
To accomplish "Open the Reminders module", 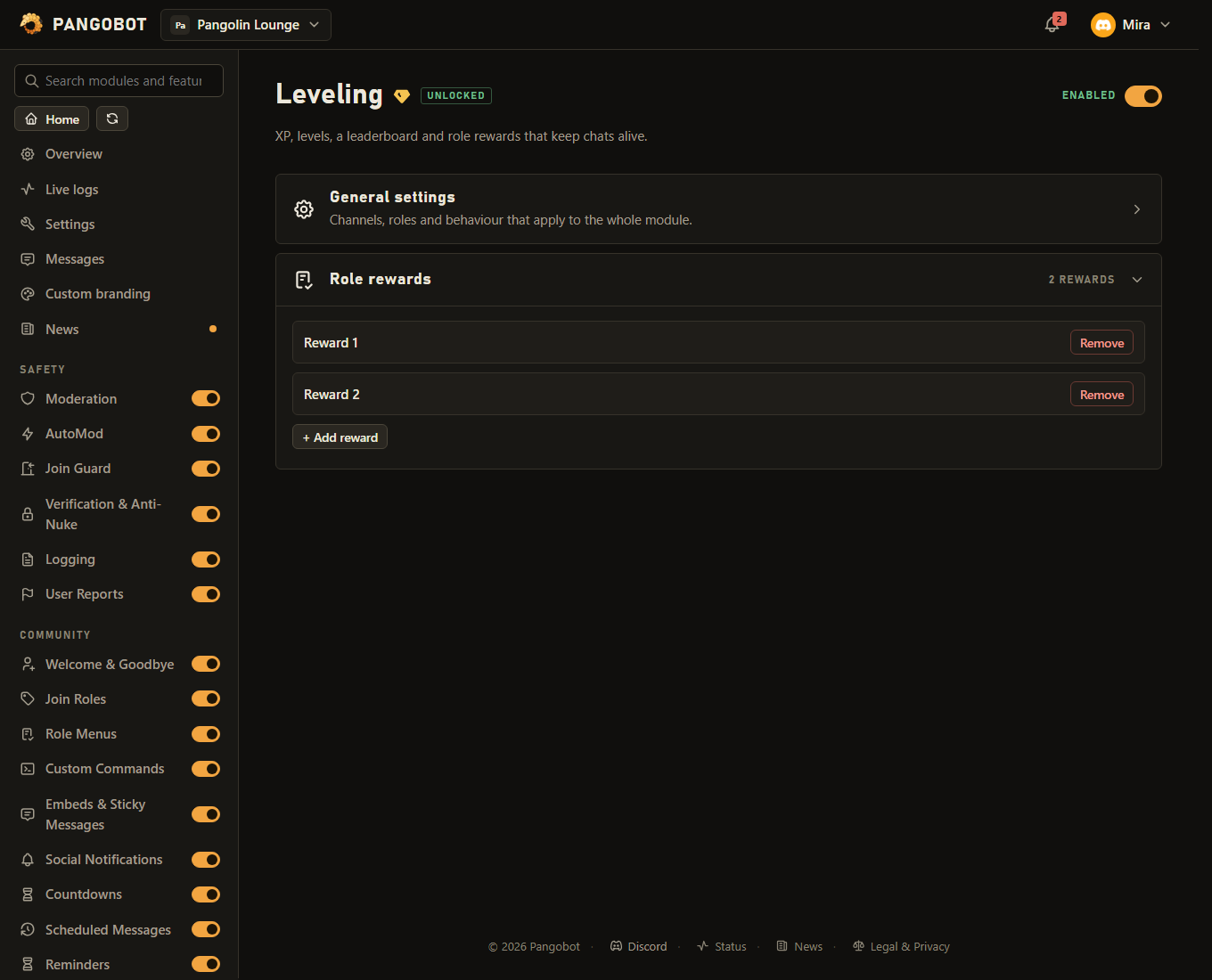I will 78,965.
